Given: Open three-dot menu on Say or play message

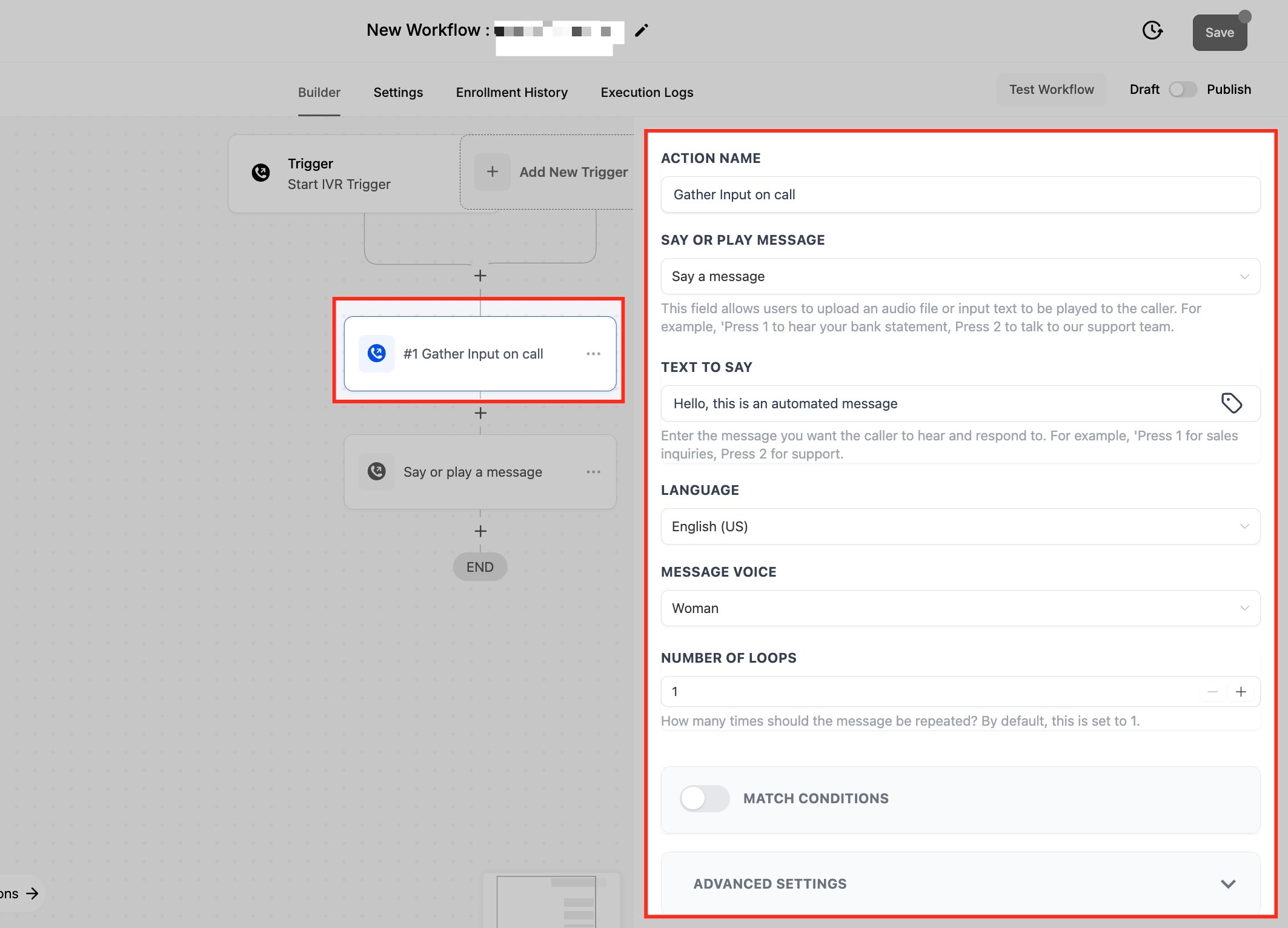Looking at the screenshot, I should point(593,472).
